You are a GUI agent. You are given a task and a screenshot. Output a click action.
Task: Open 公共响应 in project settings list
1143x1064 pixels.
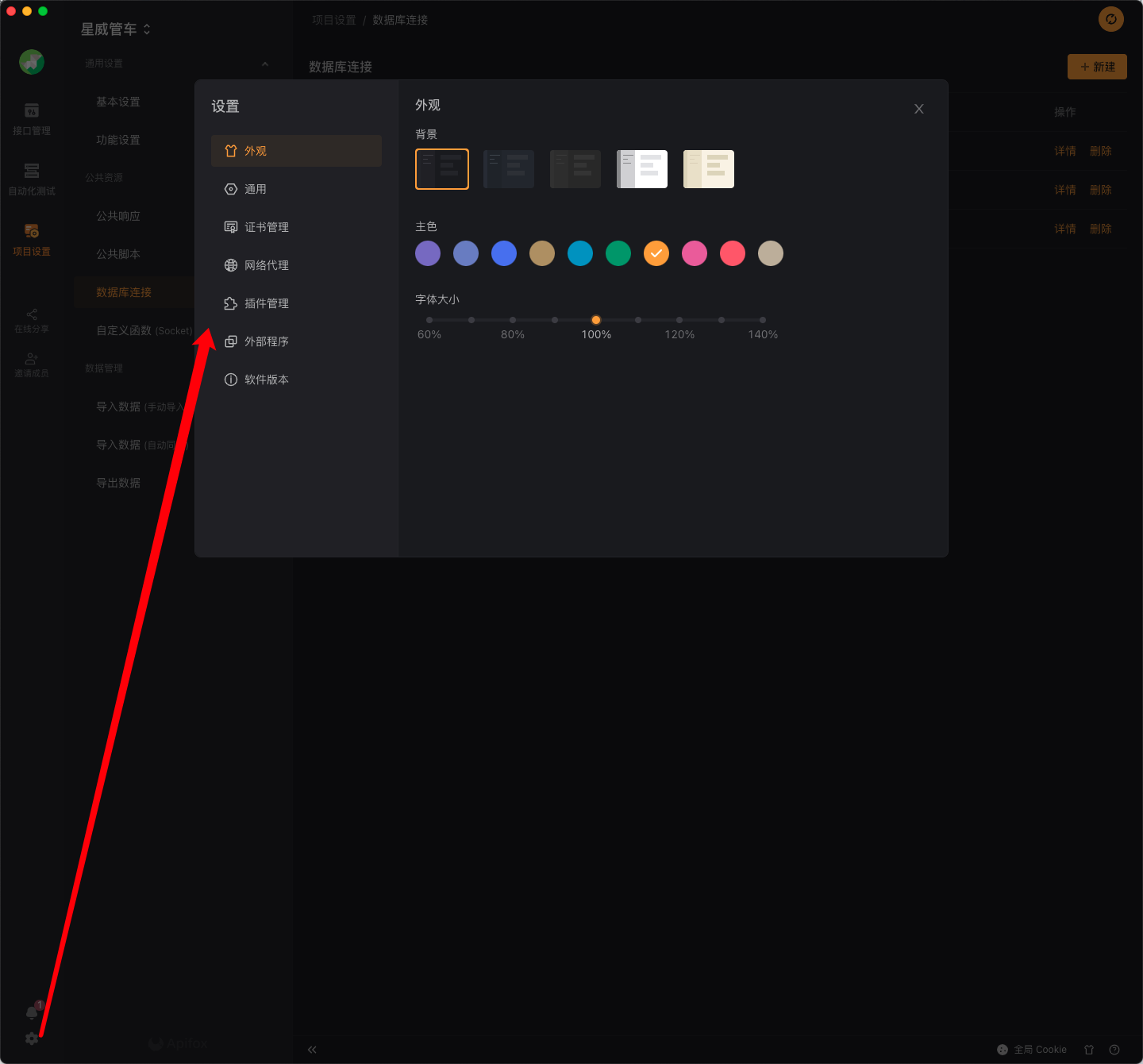coord(118,216)
